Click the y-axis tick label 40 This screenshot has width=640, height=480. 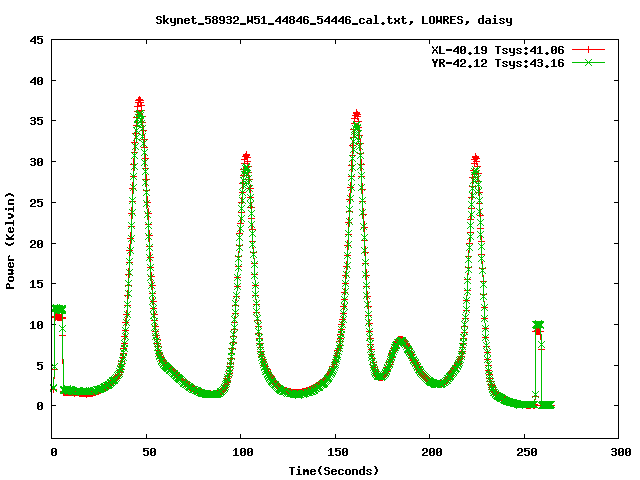point(36,81)
